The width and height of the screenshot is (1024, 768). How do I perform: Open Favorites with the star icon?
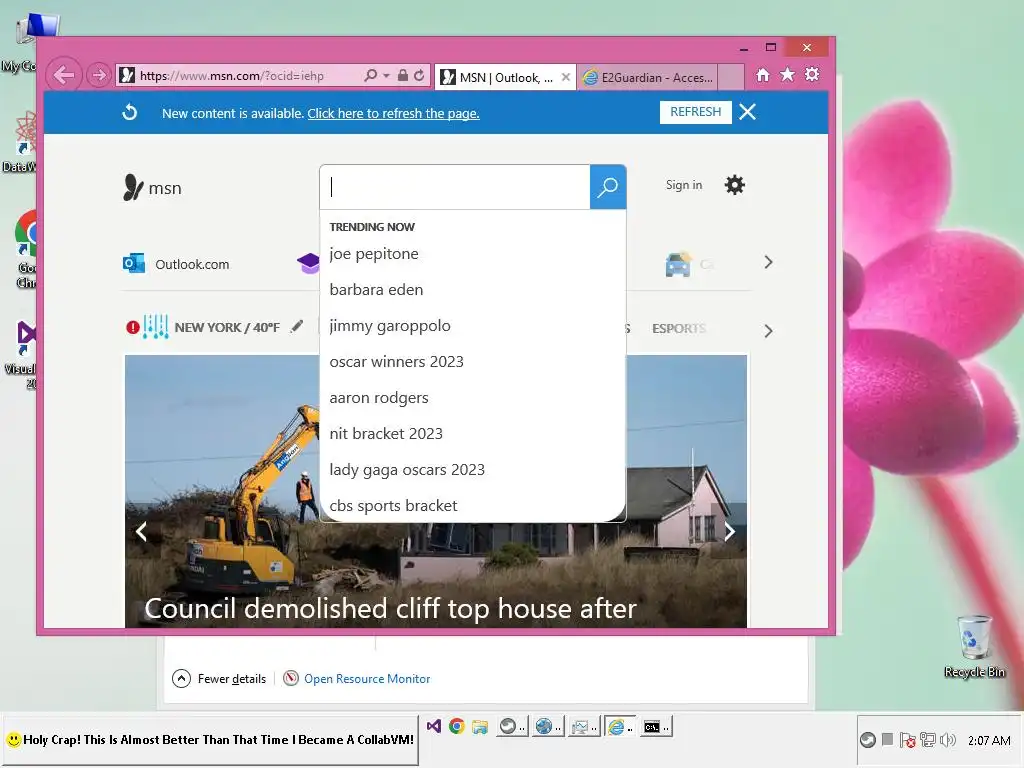[788, 75]
